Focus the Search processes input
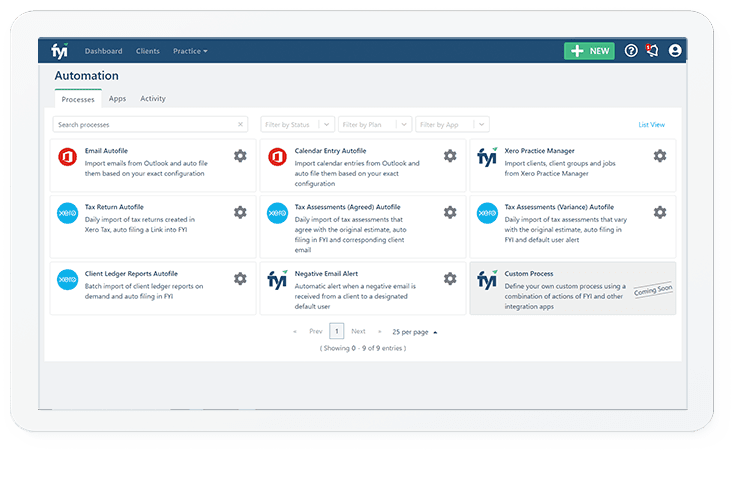The height and width of the screenshot is (492, 733). [x=150, y=124]
